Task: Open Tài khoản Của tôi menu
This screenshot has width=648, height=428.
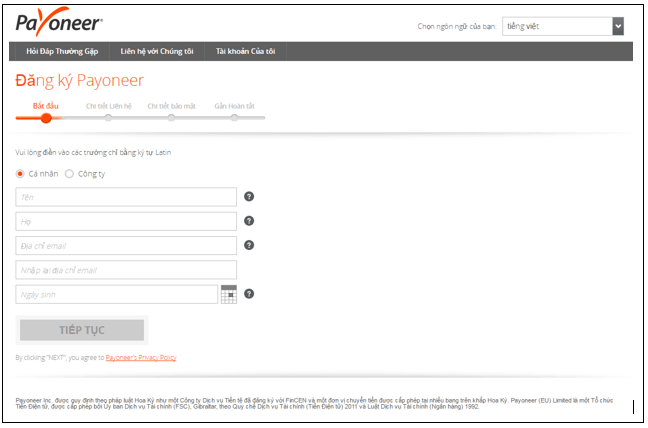Action: coord(245,51)
